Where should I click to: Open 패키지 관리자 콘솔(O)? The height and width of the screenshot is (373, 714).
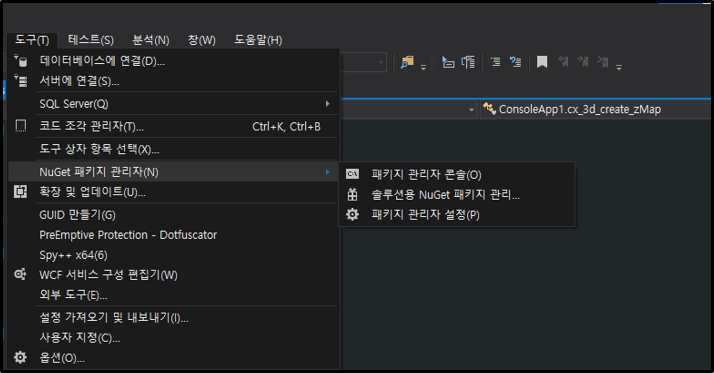click(457, 174)
